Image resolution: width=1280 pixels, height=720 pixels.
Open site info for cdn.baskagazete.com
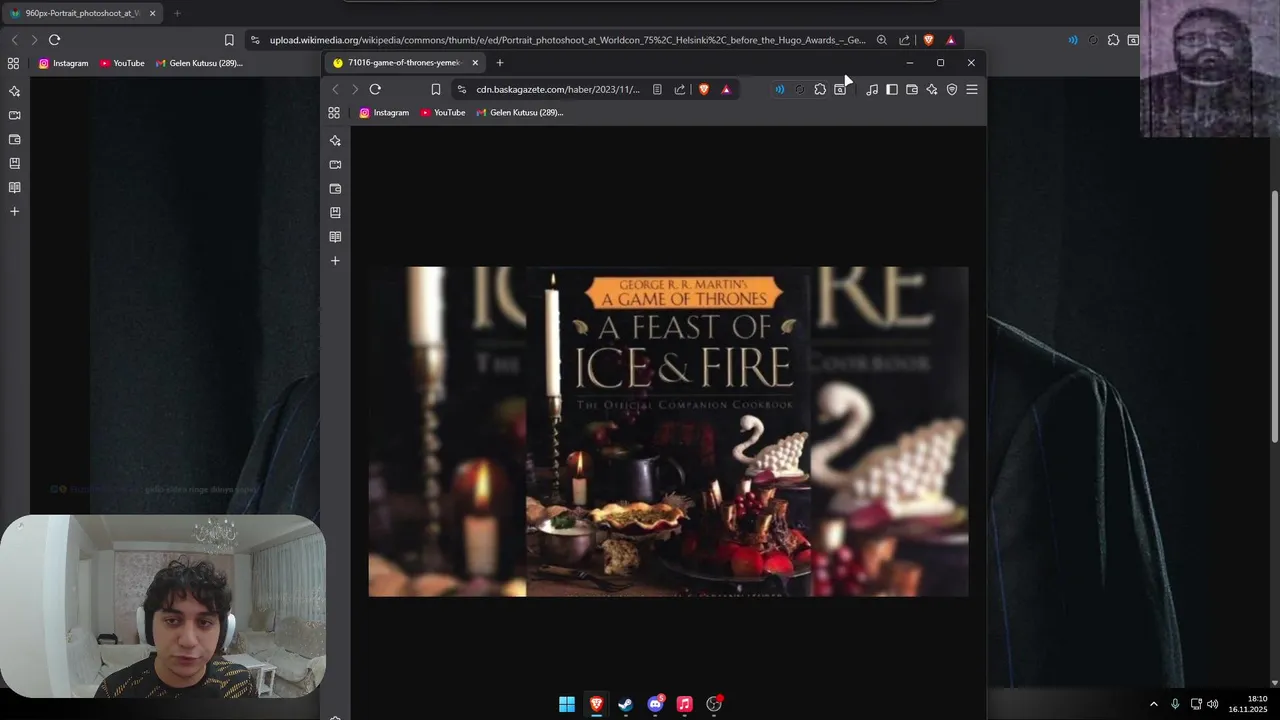tap(461, 89)
